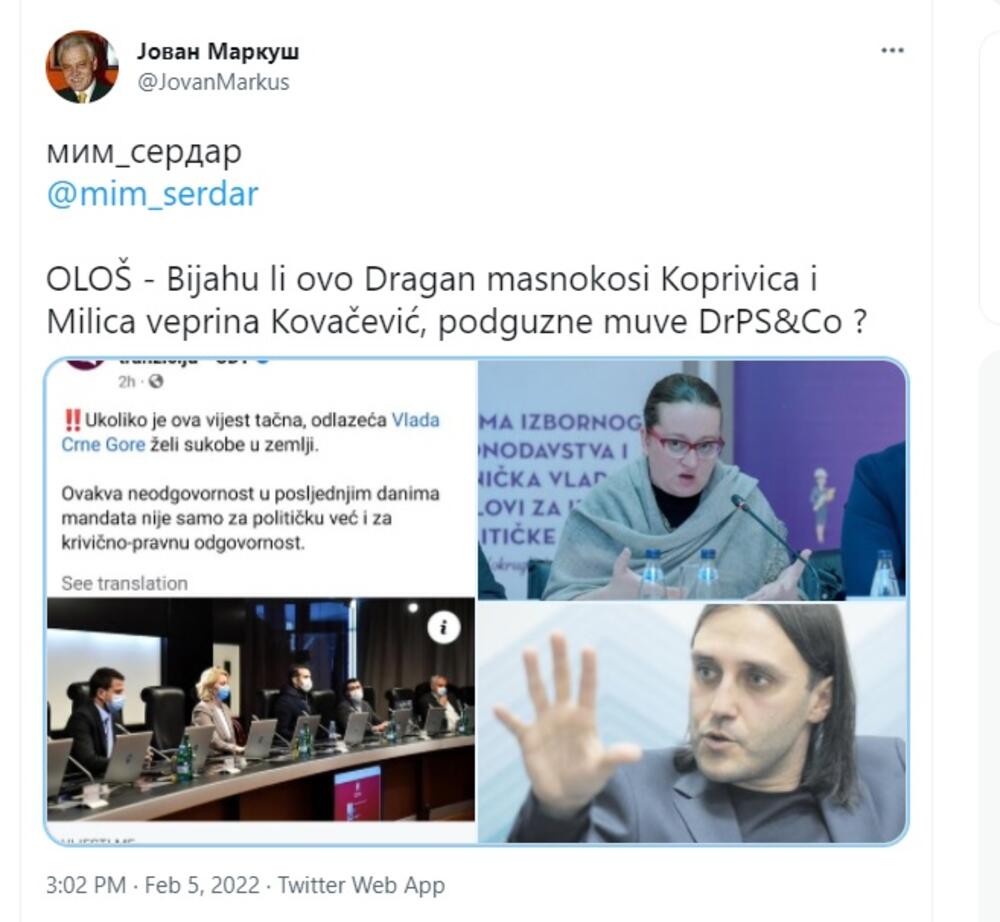Click the info icon on meeting photo
The width and height of the screenshot is (1000, 922).
click(x=443, y=627)
